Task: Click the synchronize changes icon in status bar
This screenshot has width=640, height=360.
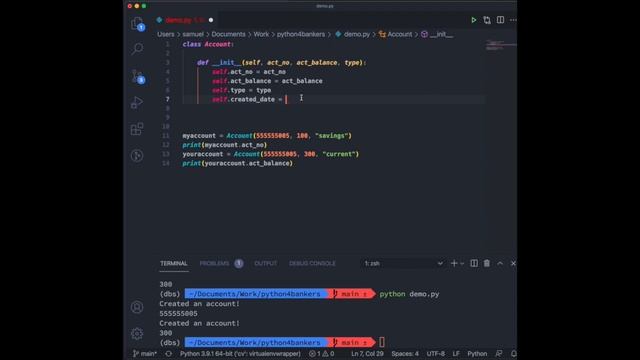Action: click(168, 353)
